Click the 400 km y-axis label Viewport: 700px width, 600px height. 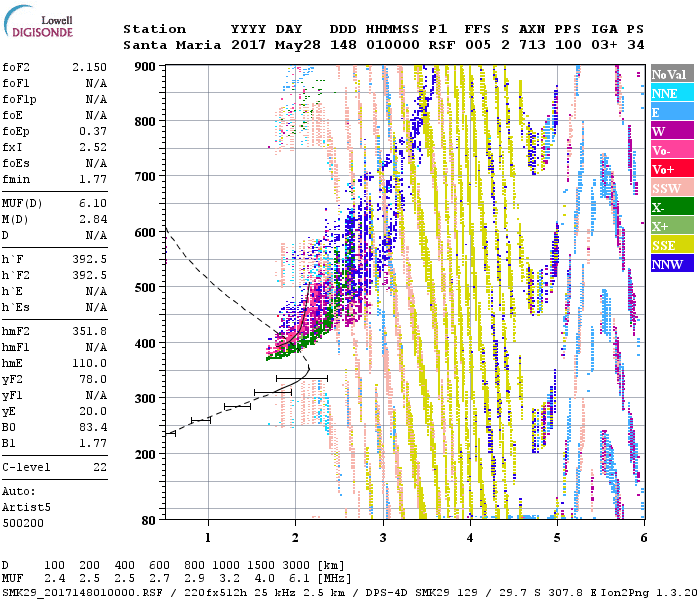[x=145, y=344]
